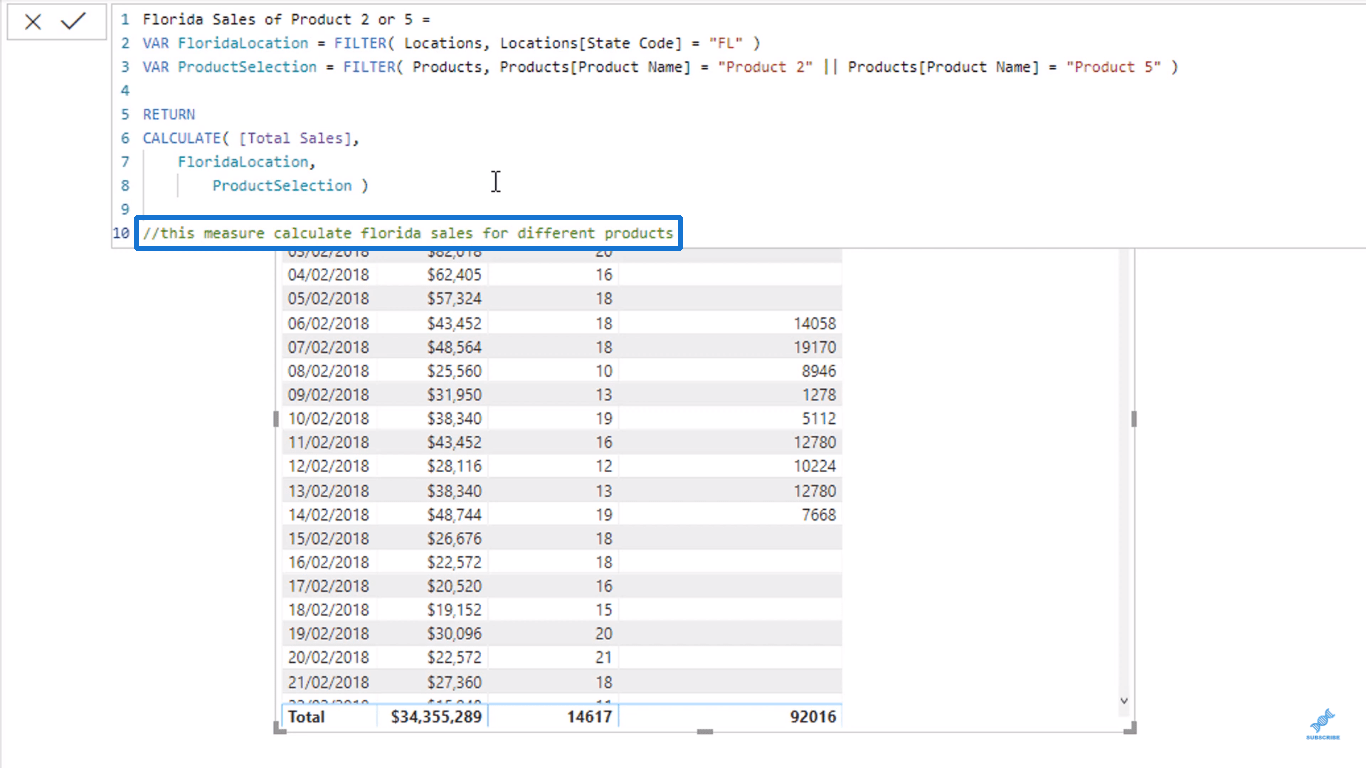Click the 18/02/2018 date cell
This screenshot has height=768, width=1366.
click(x=328, y=610)
